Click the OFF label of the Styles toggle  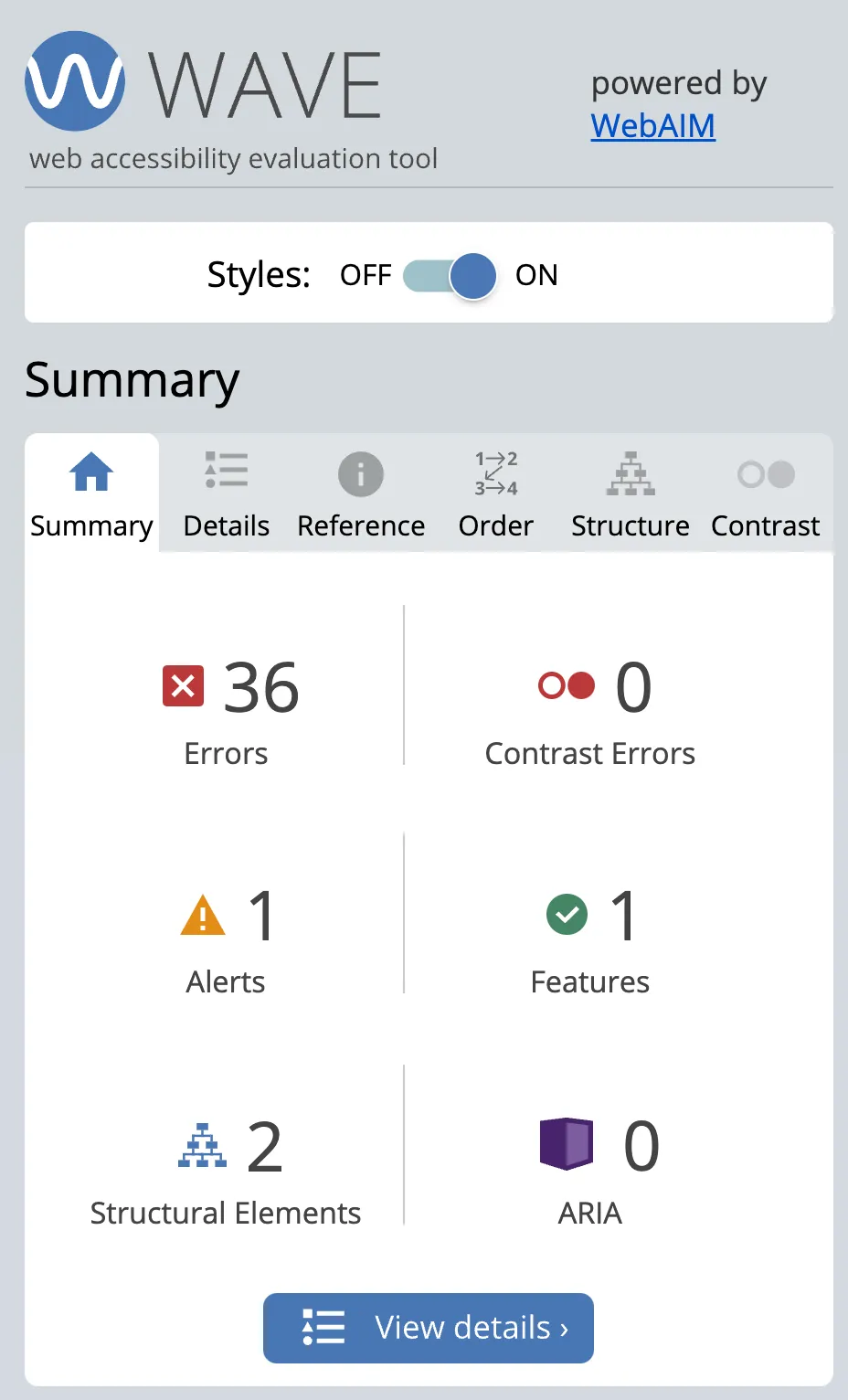coord(366,274)
